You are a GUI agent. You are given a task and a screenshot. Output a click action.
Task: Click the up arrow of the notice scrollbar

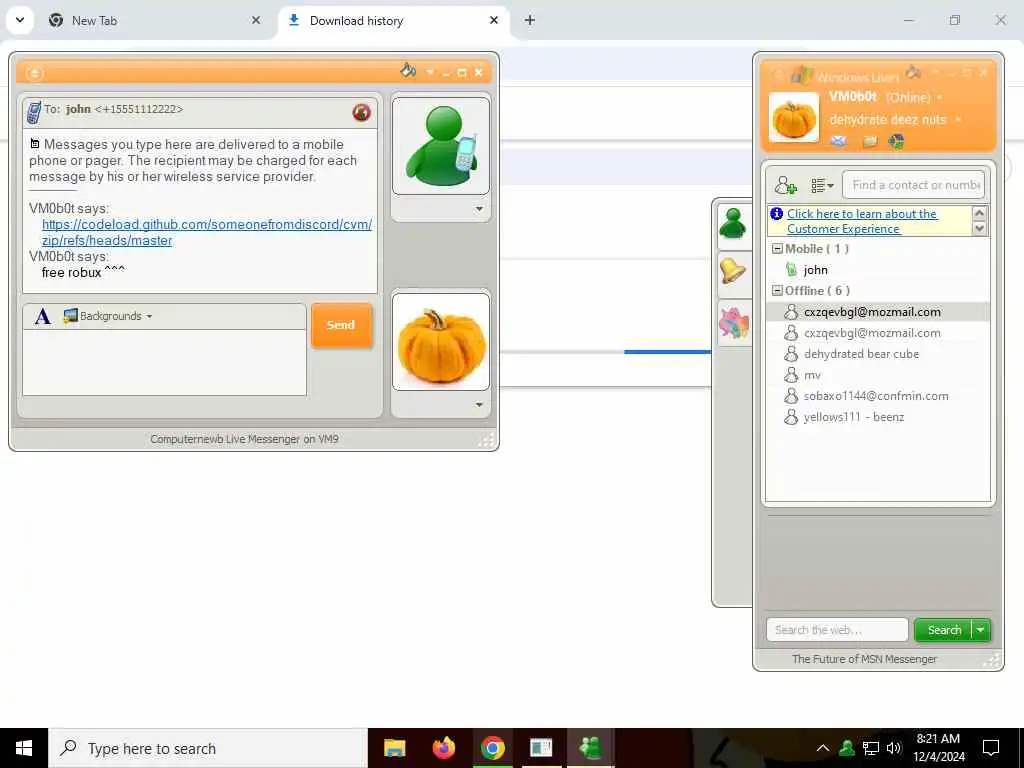[x=979, y=213]
